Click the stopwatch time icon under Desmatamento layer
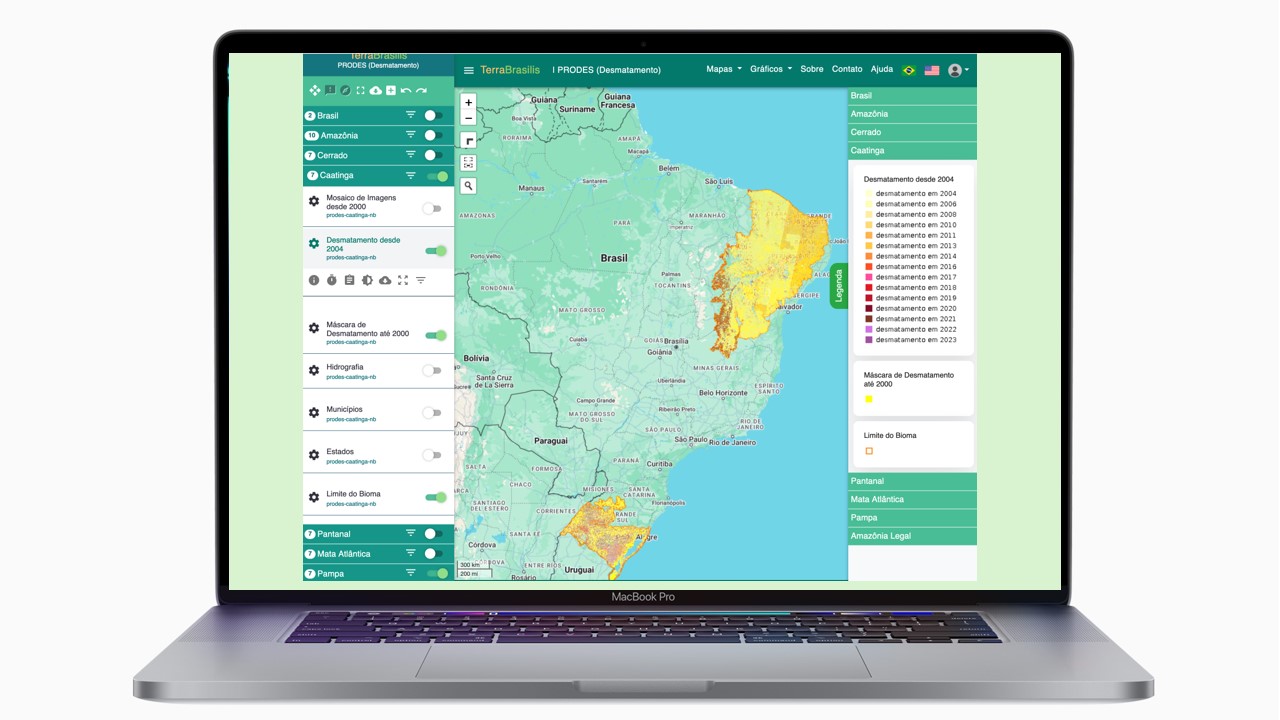The width and height of the screenshot is (1280, 720). (332, 281)
